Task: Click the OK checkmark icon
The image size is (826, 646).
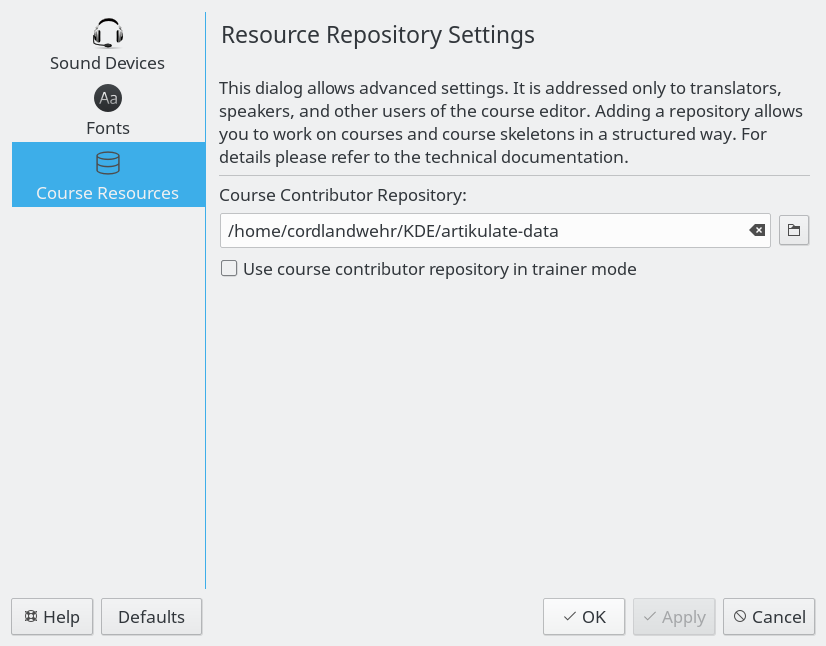Action: click(x=569, y=616)
